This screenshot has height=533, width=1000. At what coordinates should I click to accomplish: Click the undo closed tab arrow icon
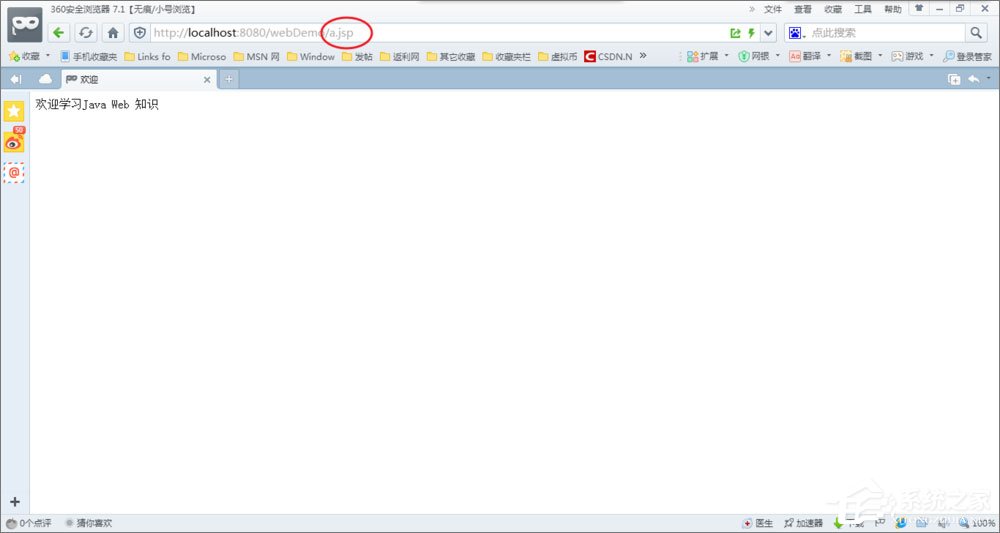tap(974, 79)
